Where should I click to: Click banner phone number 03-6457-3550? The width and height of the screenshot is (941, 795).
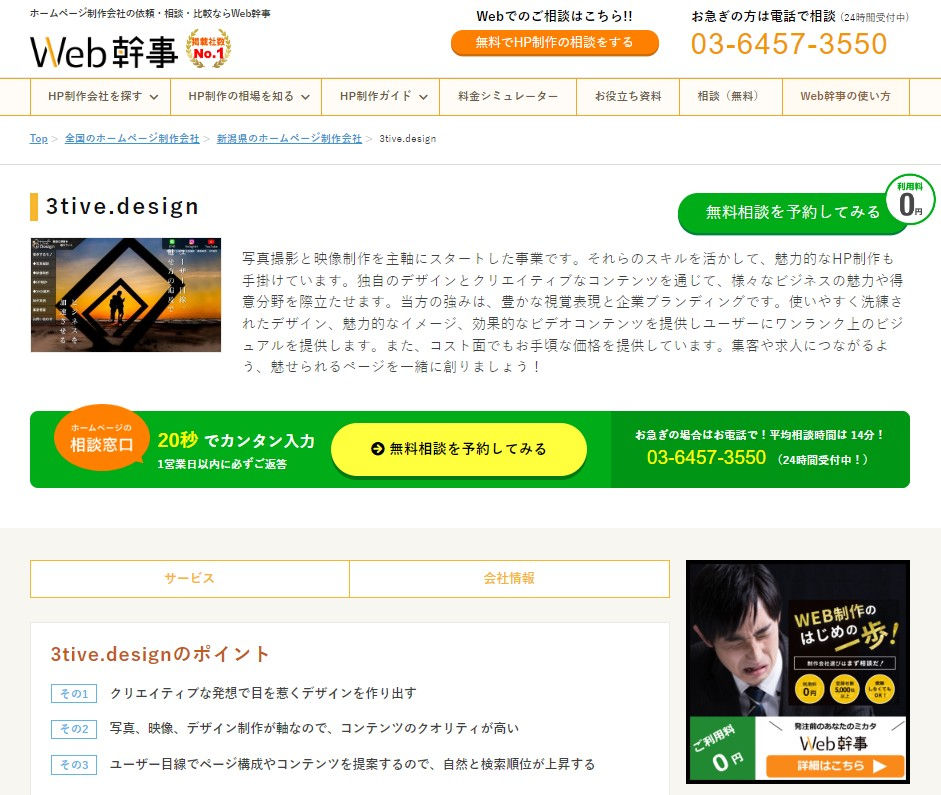(706, 457)
